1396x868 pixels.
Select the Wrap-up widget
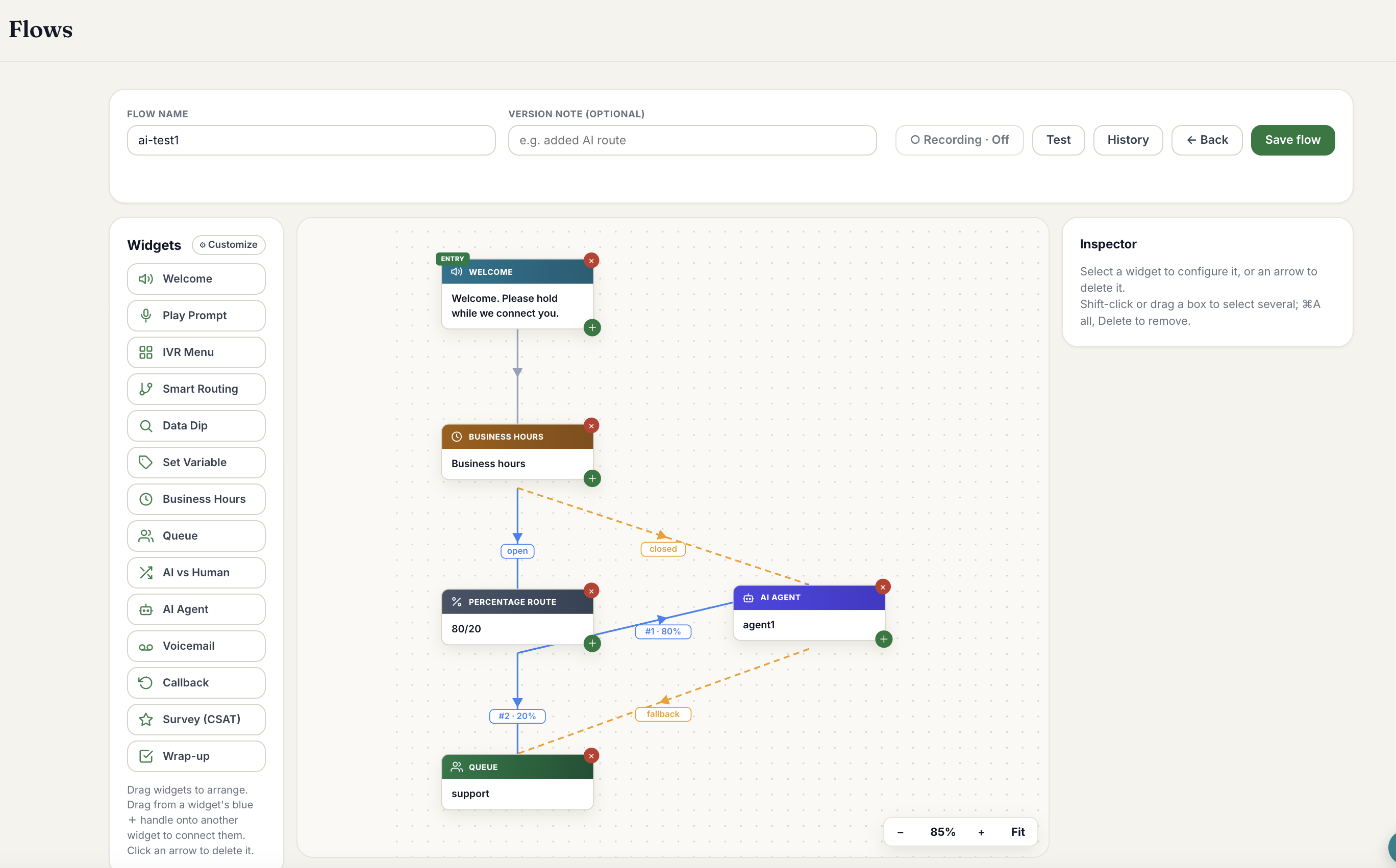(196, 757)
